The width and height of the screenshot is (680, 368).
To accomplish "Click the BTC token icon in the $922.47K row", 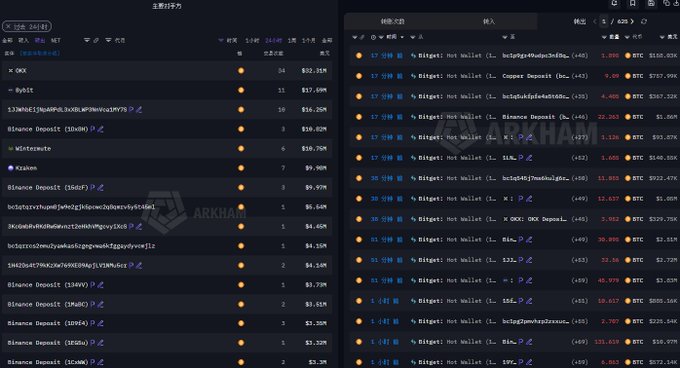I will (x=628, y=178).
